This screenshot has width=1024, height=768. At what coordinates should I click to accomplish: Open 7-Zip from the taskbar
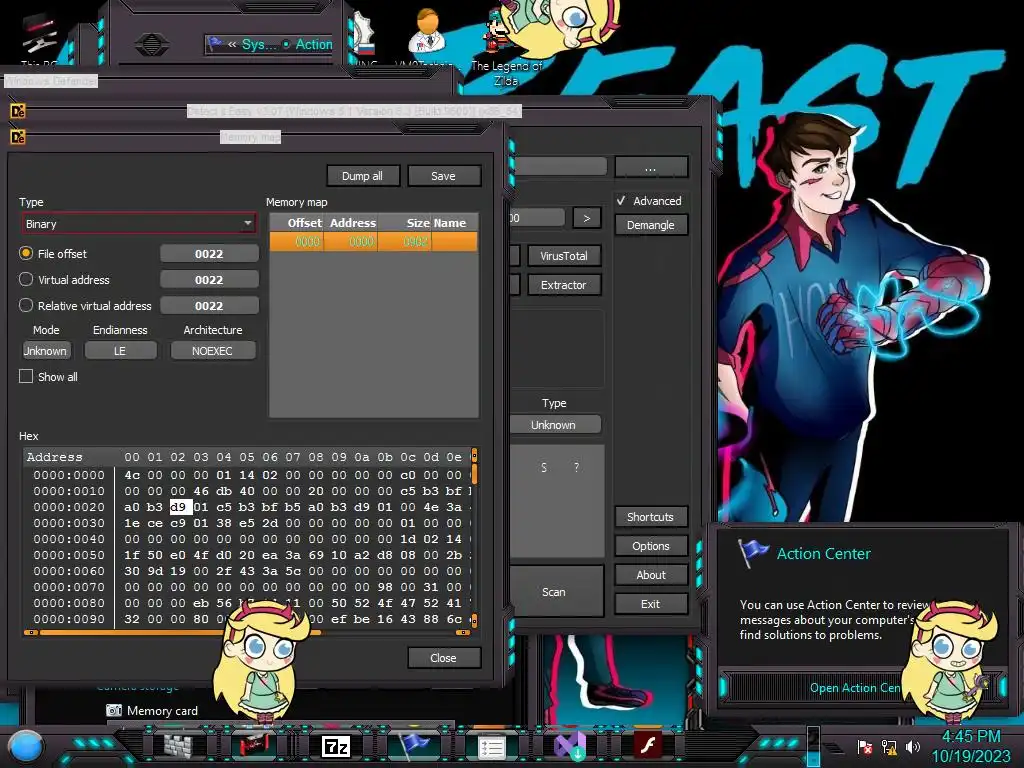[336, 746]
